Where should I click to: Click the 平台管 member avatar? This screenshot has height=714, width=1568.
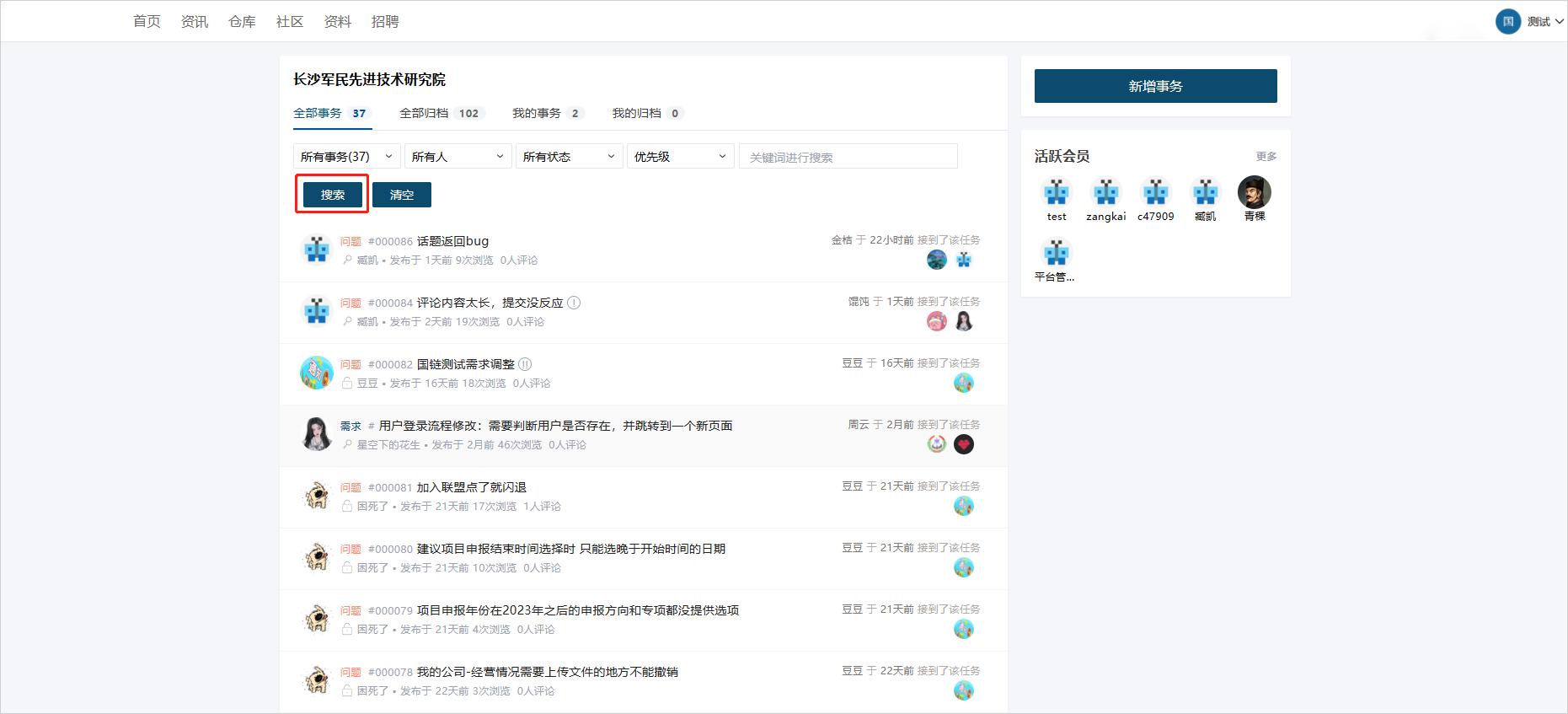pos(1056,253)
